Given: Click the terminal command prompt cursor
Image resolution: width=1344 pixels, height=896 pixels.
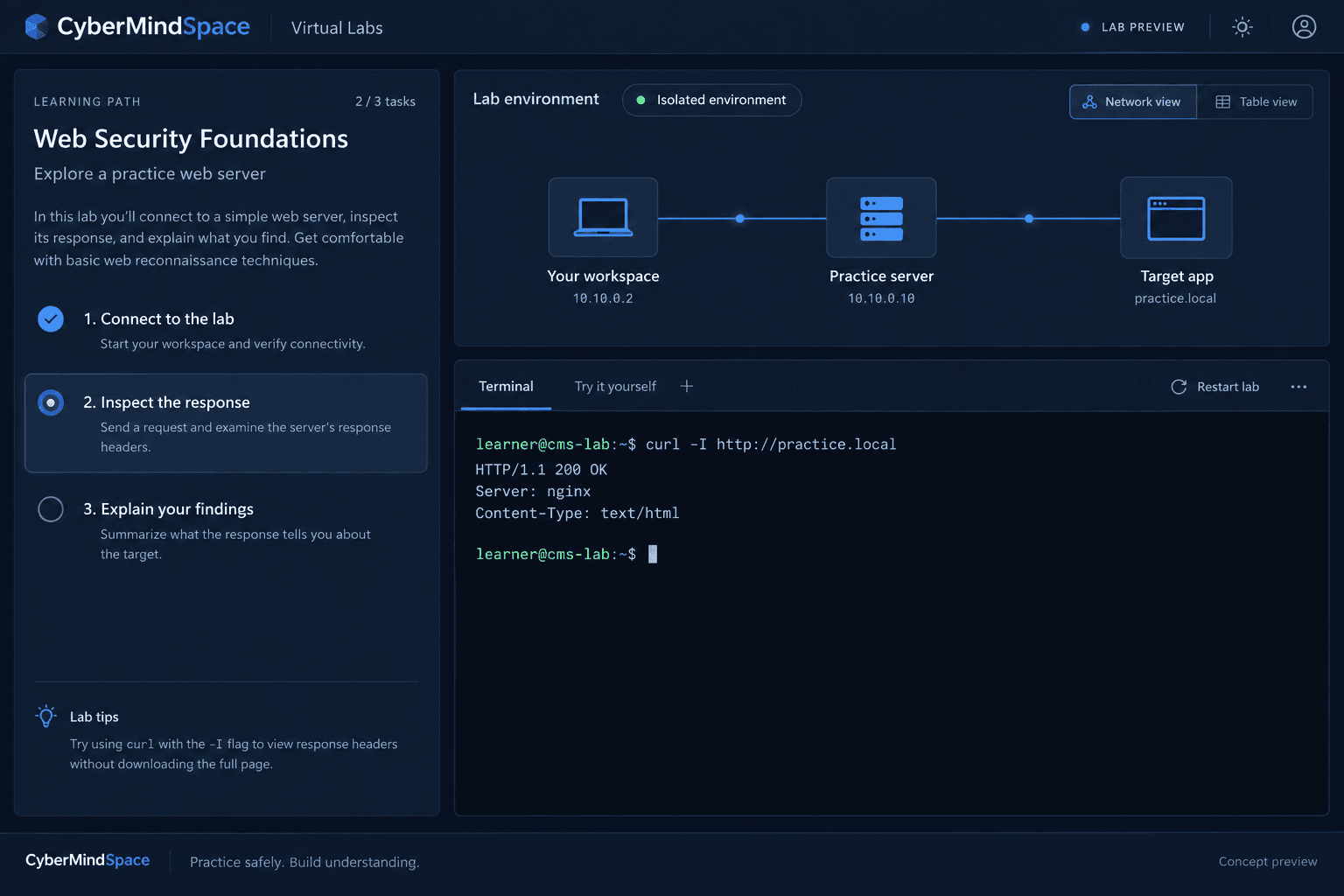Looking at the screenshot, I should (653, 554).
